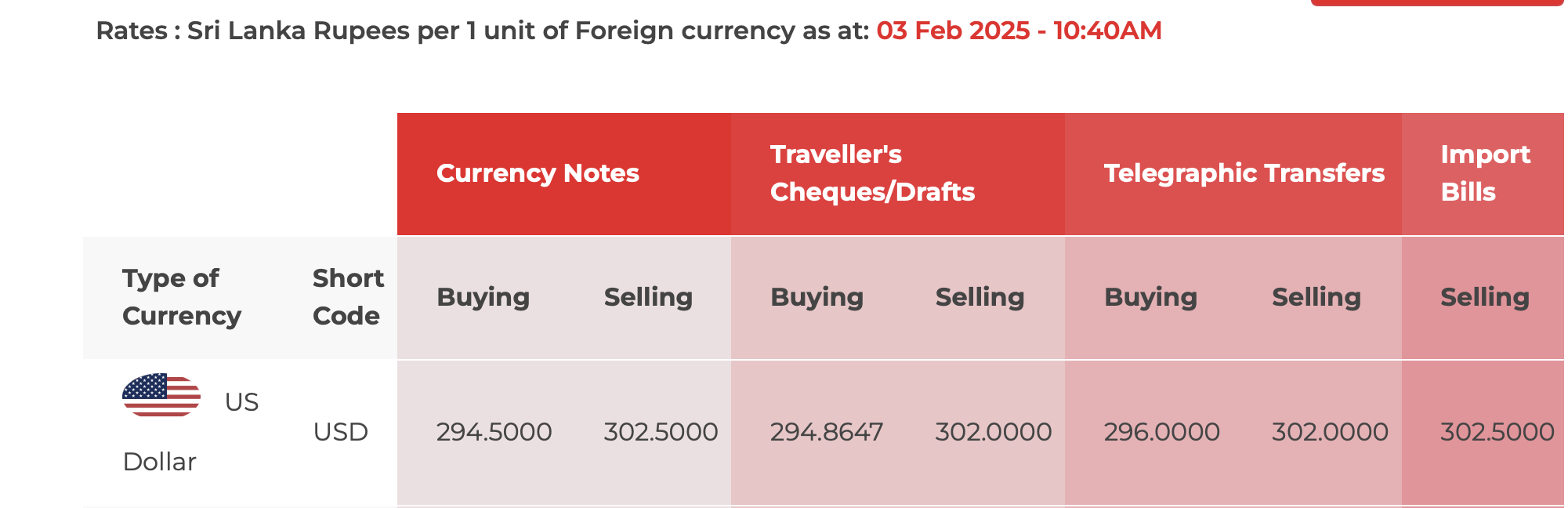Select Telegraphic Transfers selling rate 302.0000

(x=1330, y=432)
